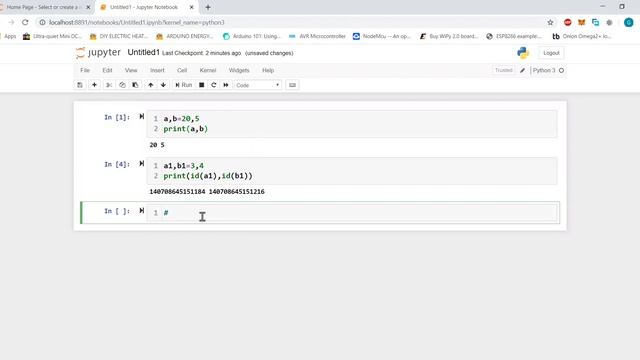Click the Trusted notebook indicator
The image size is (640, 360).
(x=503, y=70)
